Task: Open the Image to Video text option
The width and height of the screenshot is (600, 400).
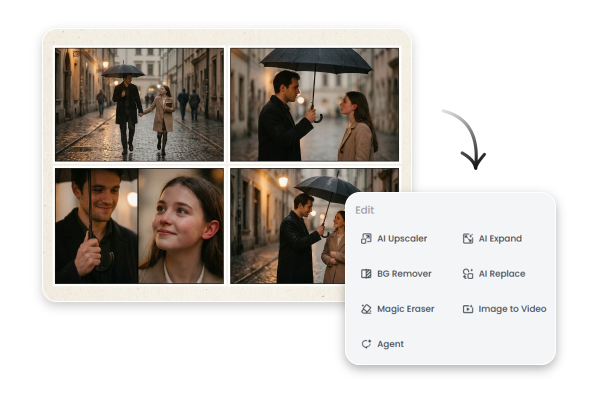Action: coord(512,309)
